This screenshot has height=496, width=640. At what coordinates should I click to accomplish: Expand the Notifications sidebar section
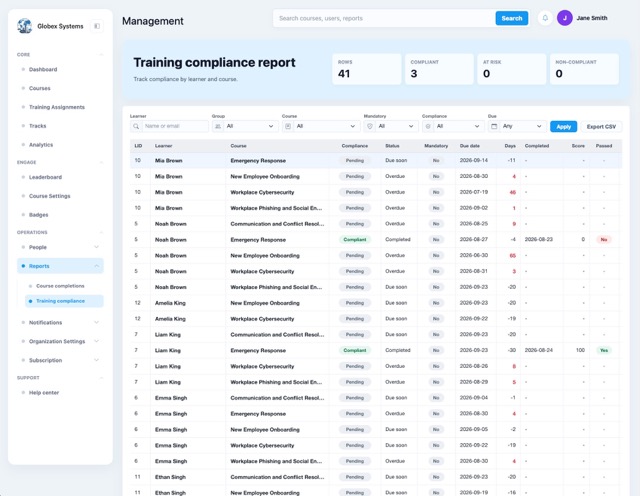coord(96,322)
